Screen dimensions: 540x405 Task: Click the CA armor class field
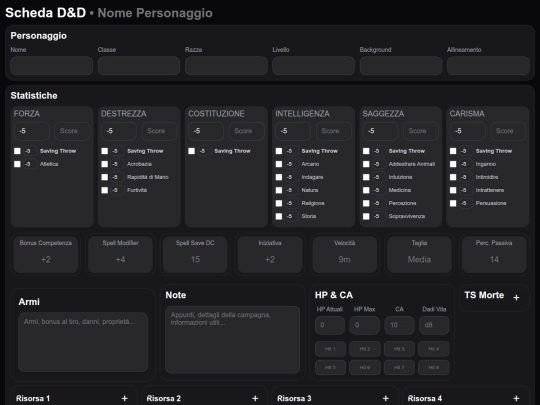399,325
